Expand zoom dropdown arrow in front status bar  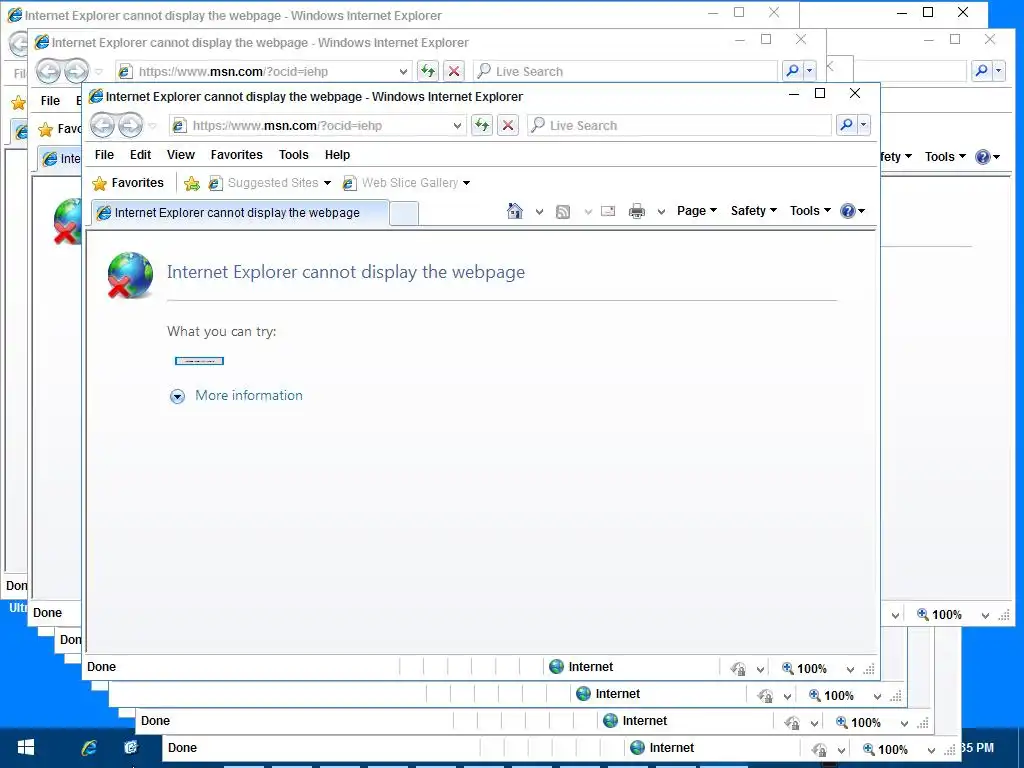850,669
